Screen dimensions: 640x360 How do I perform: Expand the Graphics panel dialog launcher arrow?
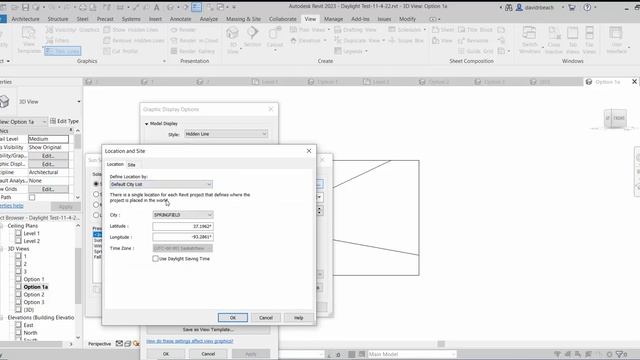pyautogui.click(x=164, y=61)
